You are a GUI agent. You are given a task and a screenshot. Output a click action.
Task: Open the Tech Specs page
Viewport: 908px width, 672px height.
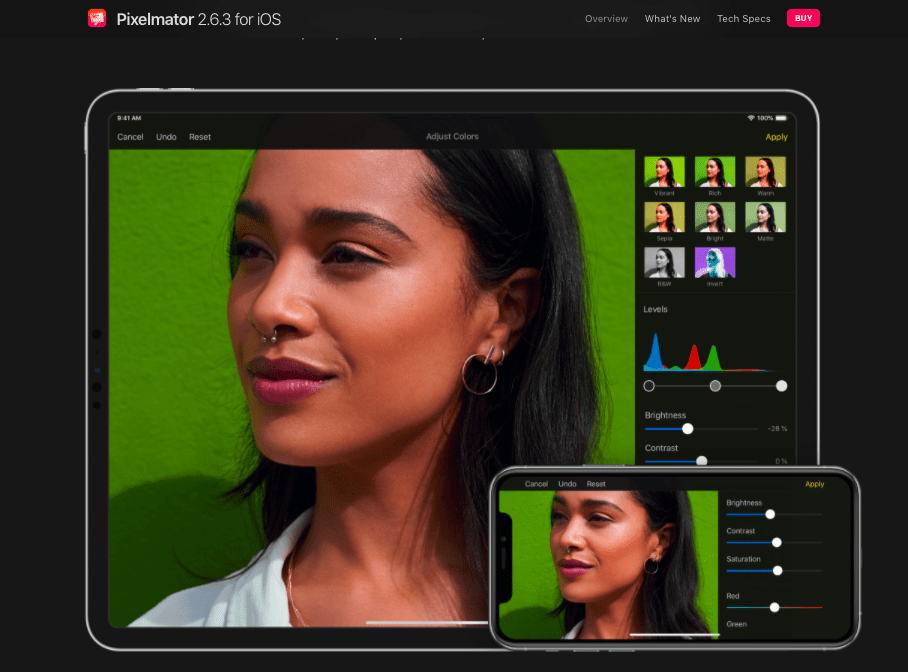(x=743, y=19)
